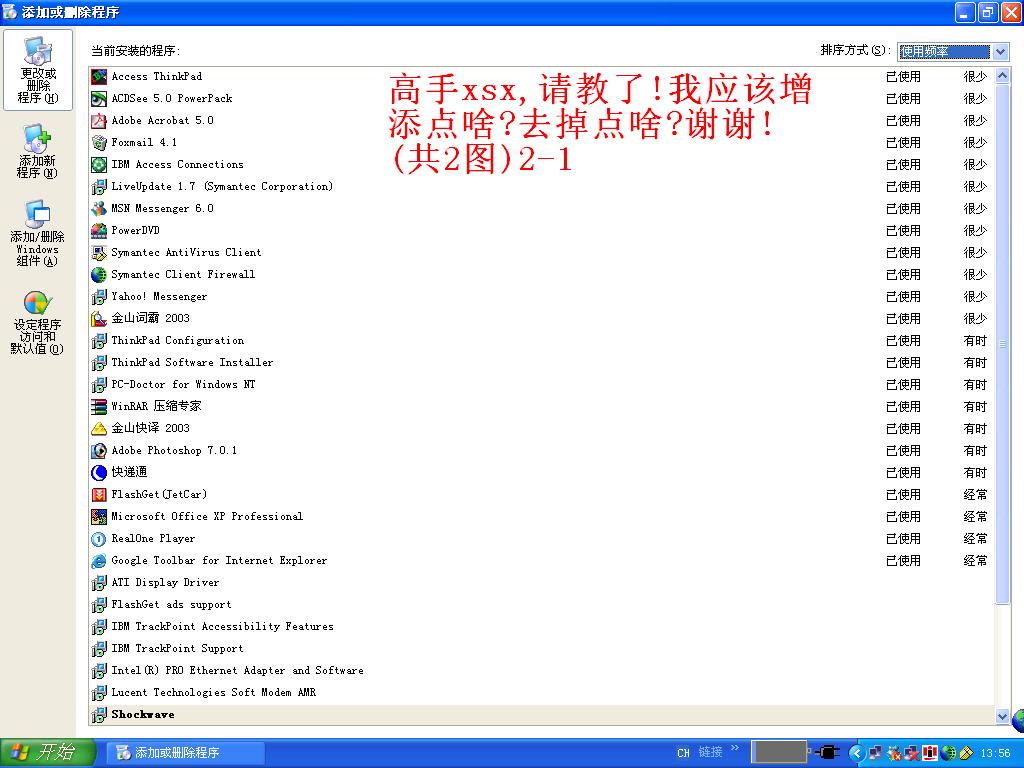Activate the 添加或删除程序 taskbar button
This screenshot has width=1024, height=768.
(185, 753)
